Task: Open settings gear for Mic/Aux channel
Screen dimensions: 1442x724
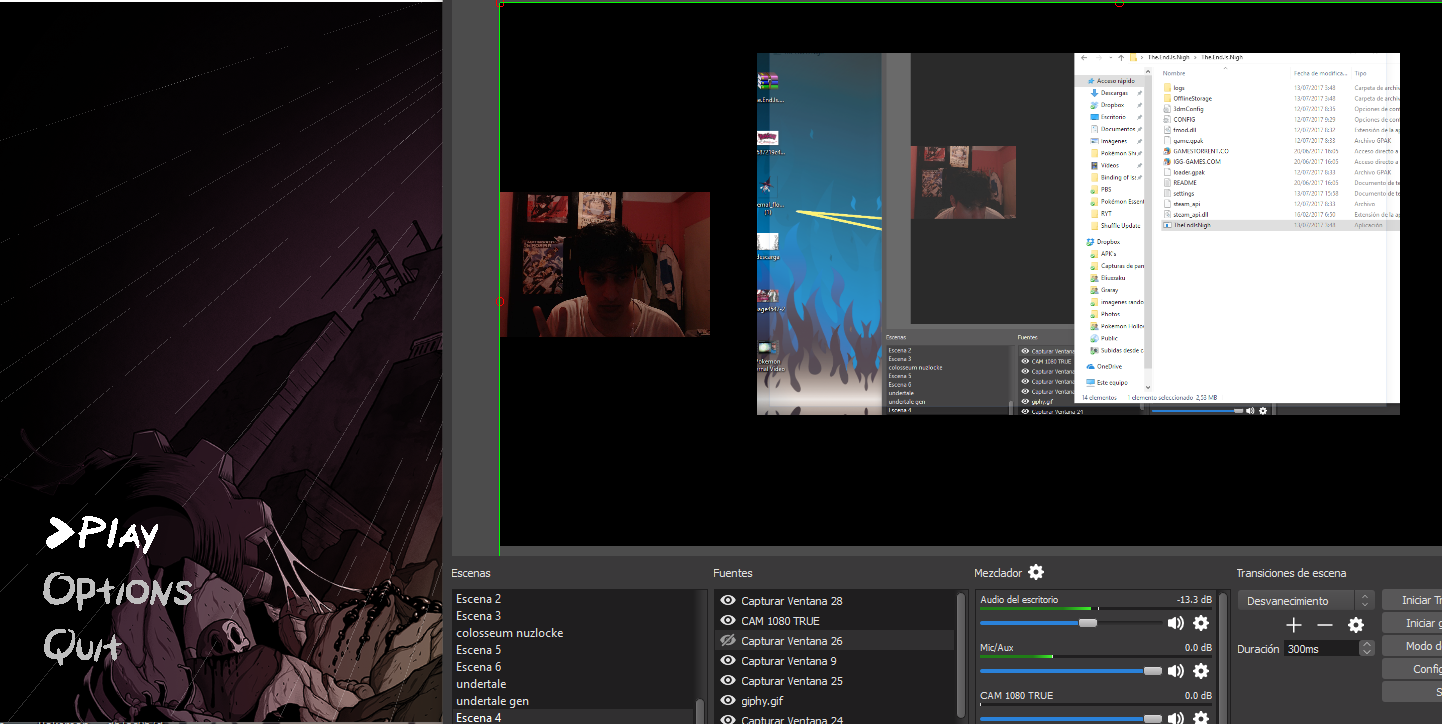Action: tap(1201, 671)
